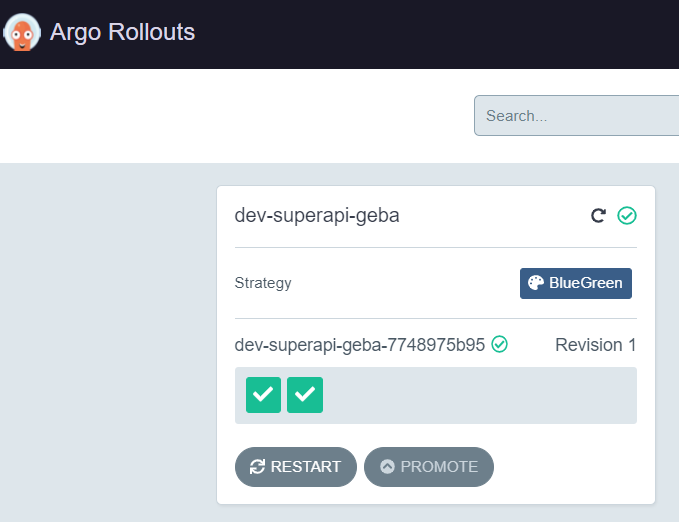Select the second green pod checkmark box
The width and height of the screenshot is (679, 522).
click(305, 395)
